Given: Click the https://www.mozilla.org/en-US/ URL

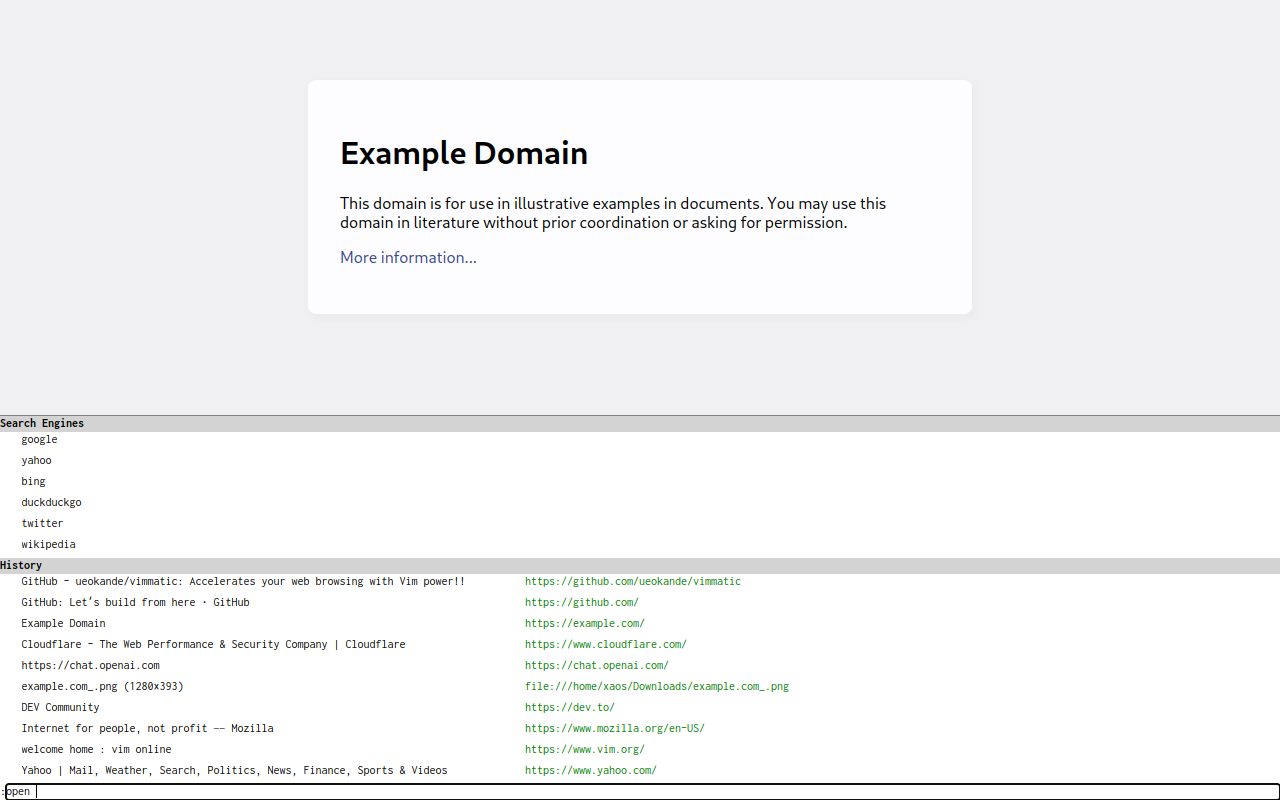Looking at the screenshot, I should (x=615, y=729).
